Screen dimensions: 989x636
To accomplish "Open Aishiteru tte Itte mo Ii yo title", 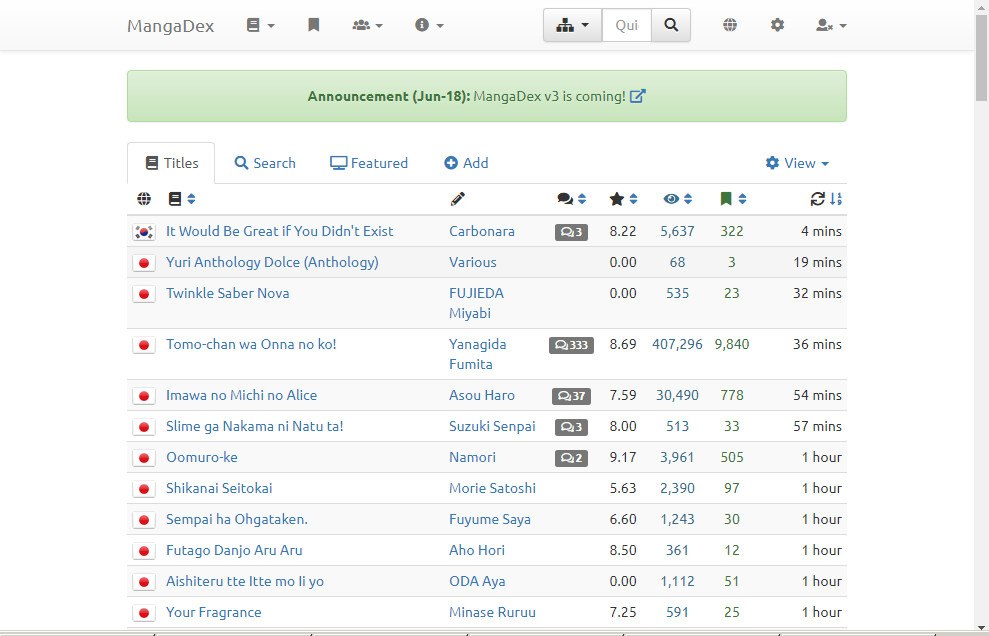I will [245, 581].
